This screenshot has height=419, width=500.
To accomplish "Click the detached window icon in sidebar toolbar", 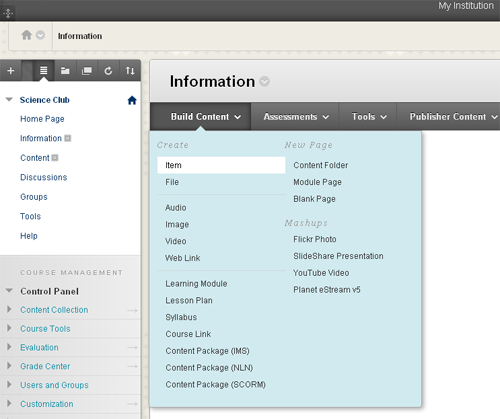I will (x=87, y=71).
